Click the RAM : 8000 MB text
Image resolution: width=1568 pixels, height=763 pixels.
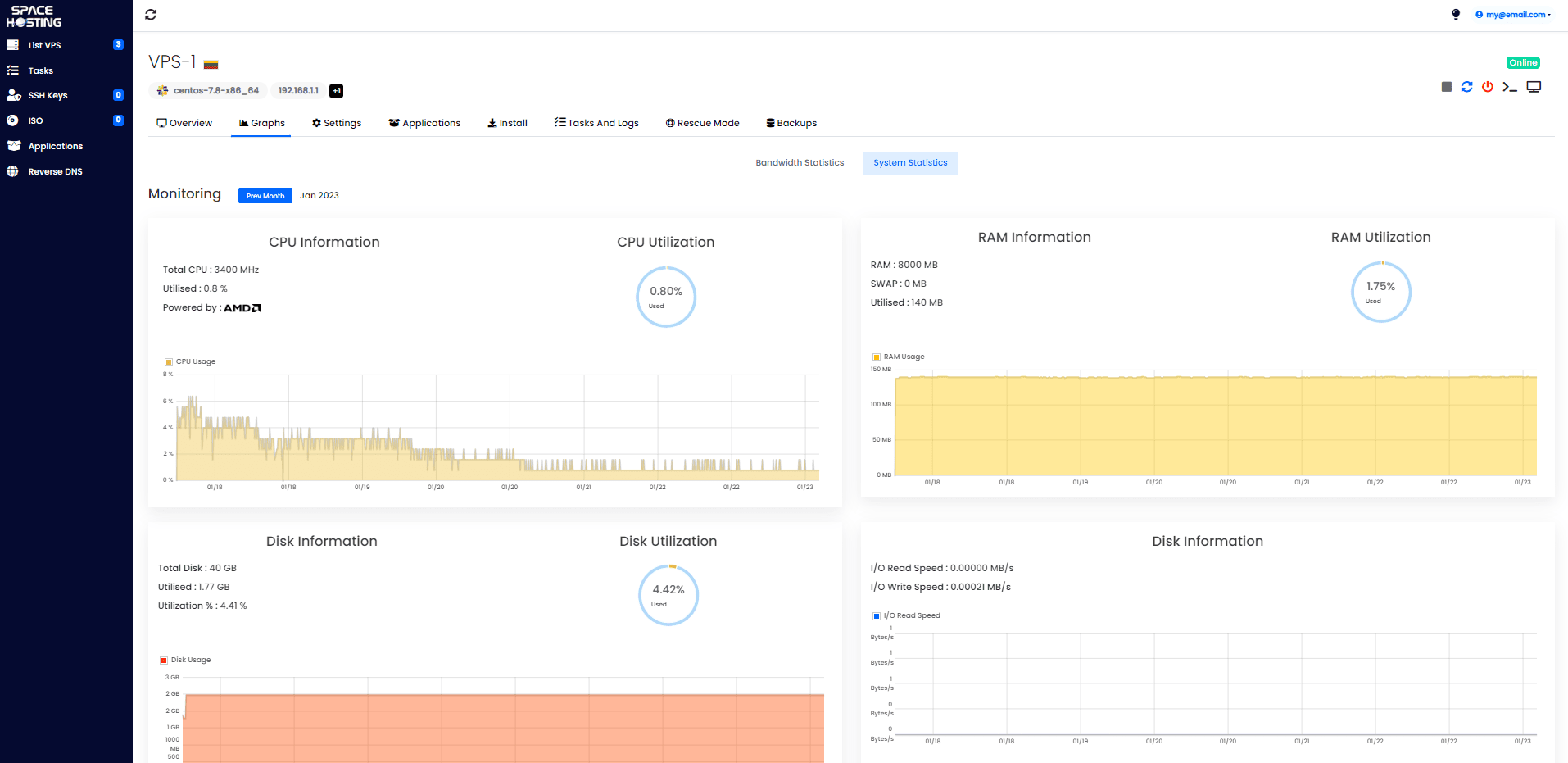coord(904,265)
